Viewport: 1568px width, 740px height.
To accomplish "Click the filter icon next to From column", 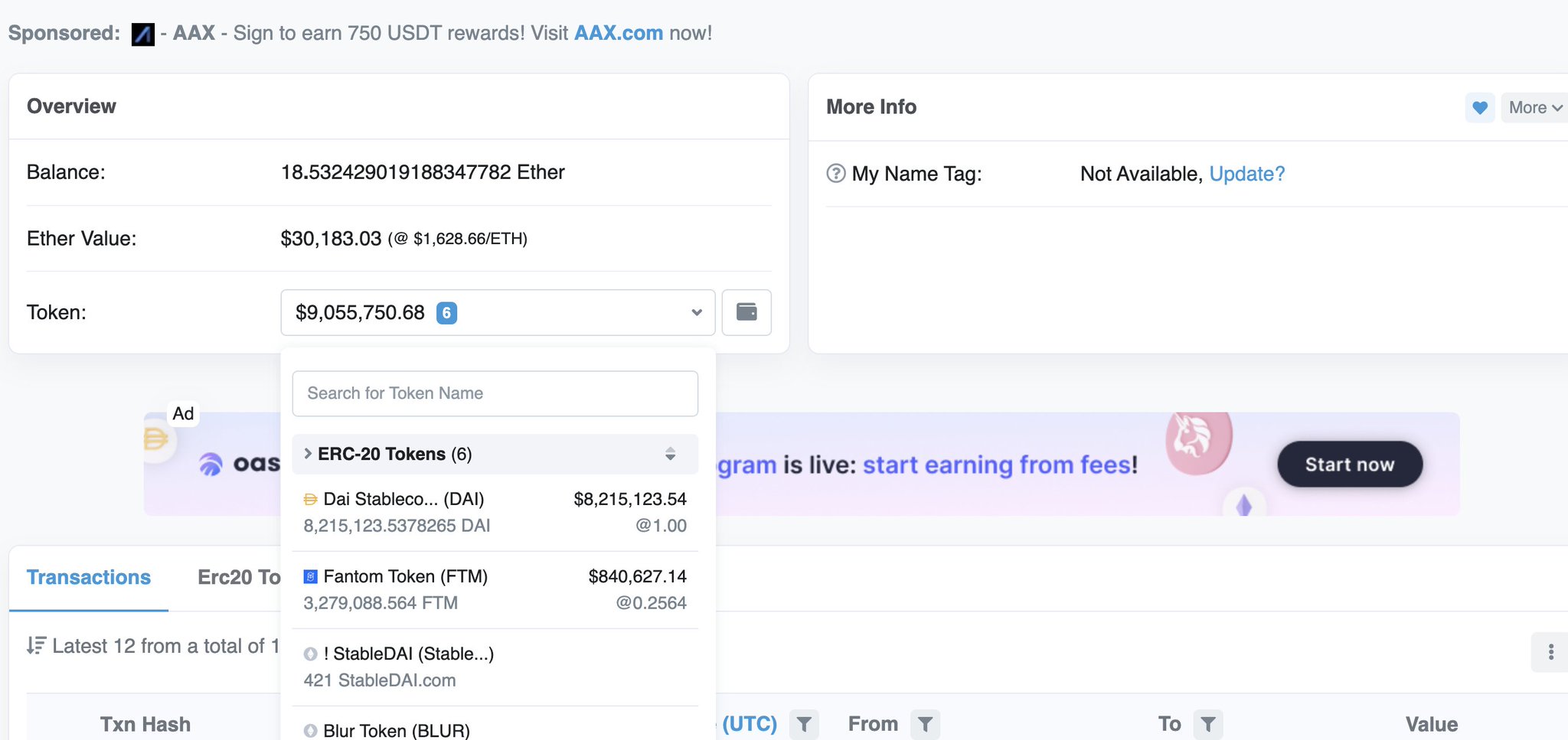I will 925,724.
